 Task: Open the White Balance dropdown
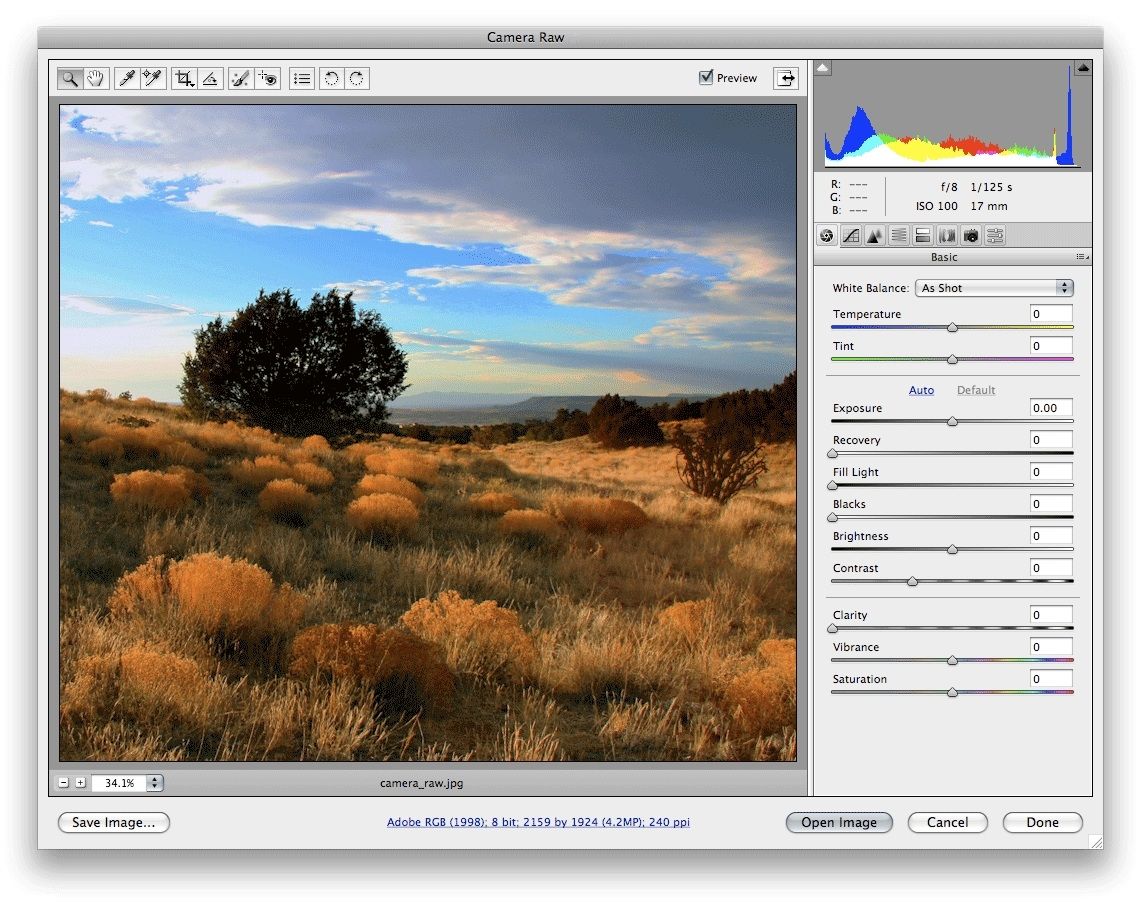994,288
